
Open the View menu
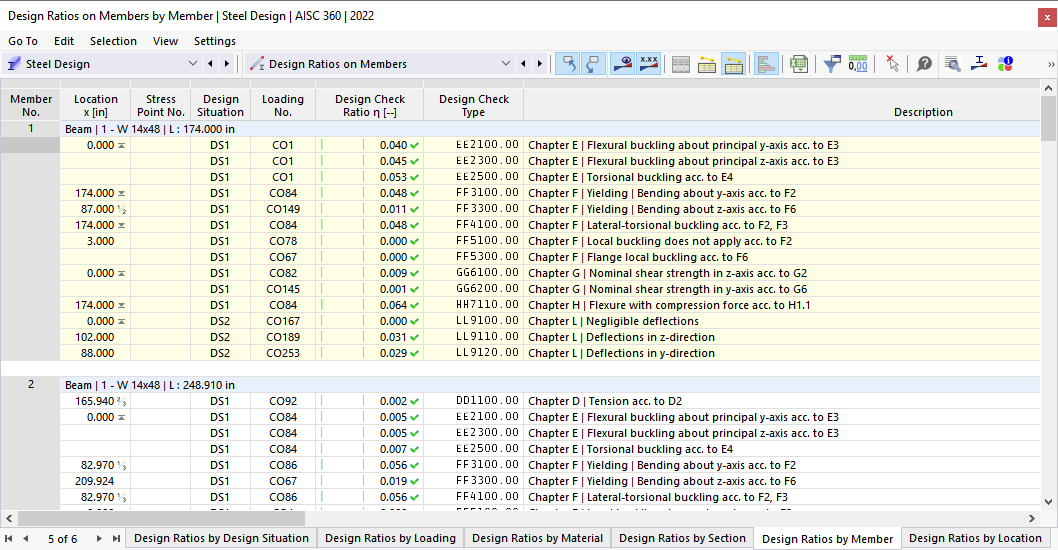[x=165, y=41]
